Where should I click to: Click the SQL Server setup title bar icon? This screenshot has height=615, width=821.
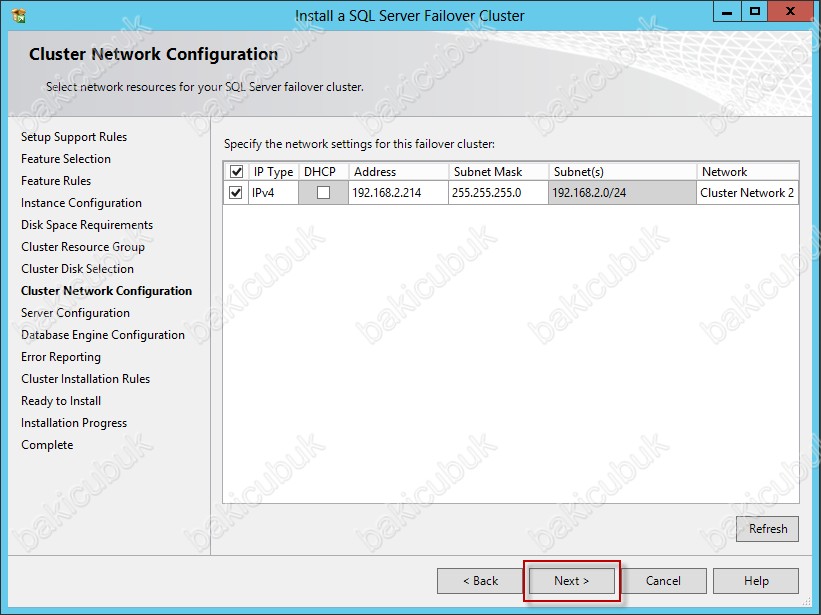[19, 16]
